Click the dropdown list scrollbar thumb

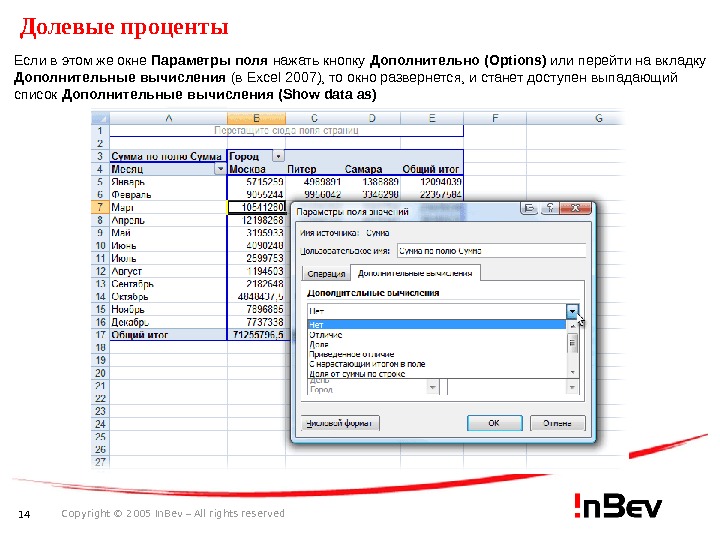(572, 343)
